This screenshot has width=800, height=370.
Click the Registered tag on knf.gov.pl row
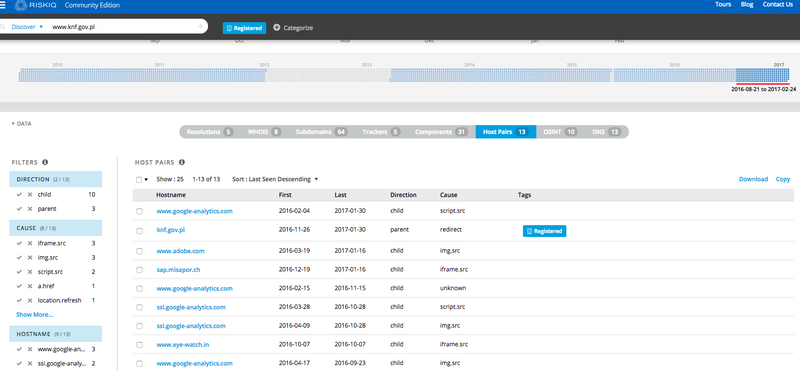544,231
